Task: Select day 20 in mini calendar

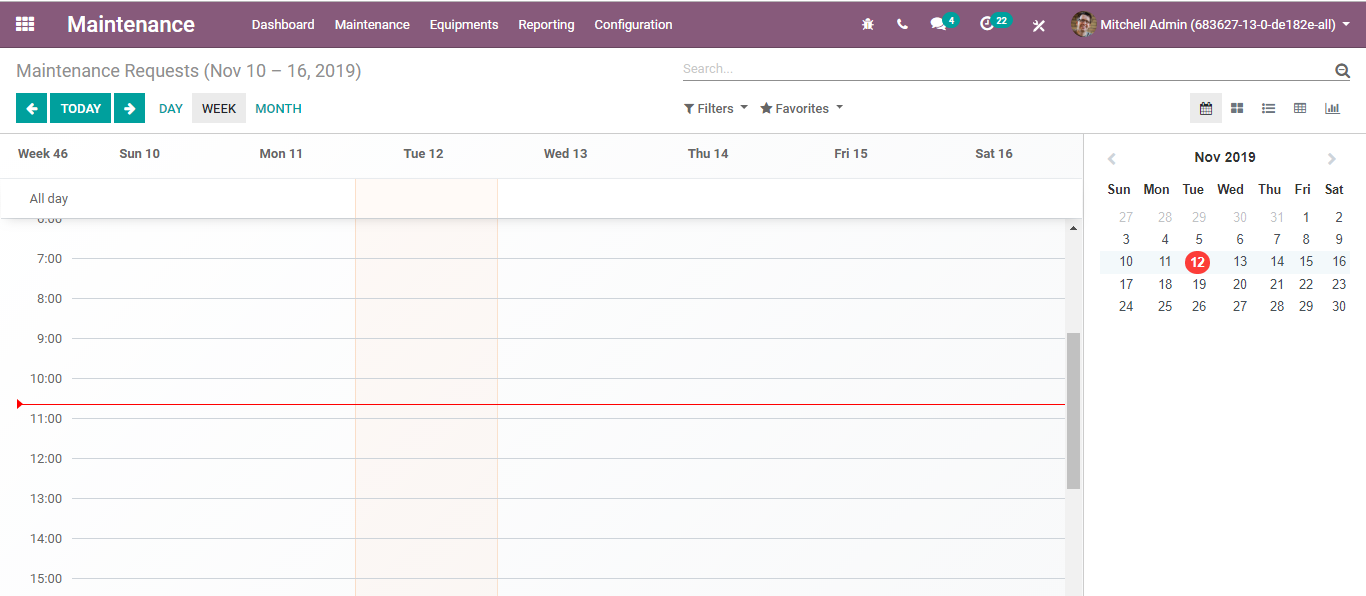Action: [1240, 284]
